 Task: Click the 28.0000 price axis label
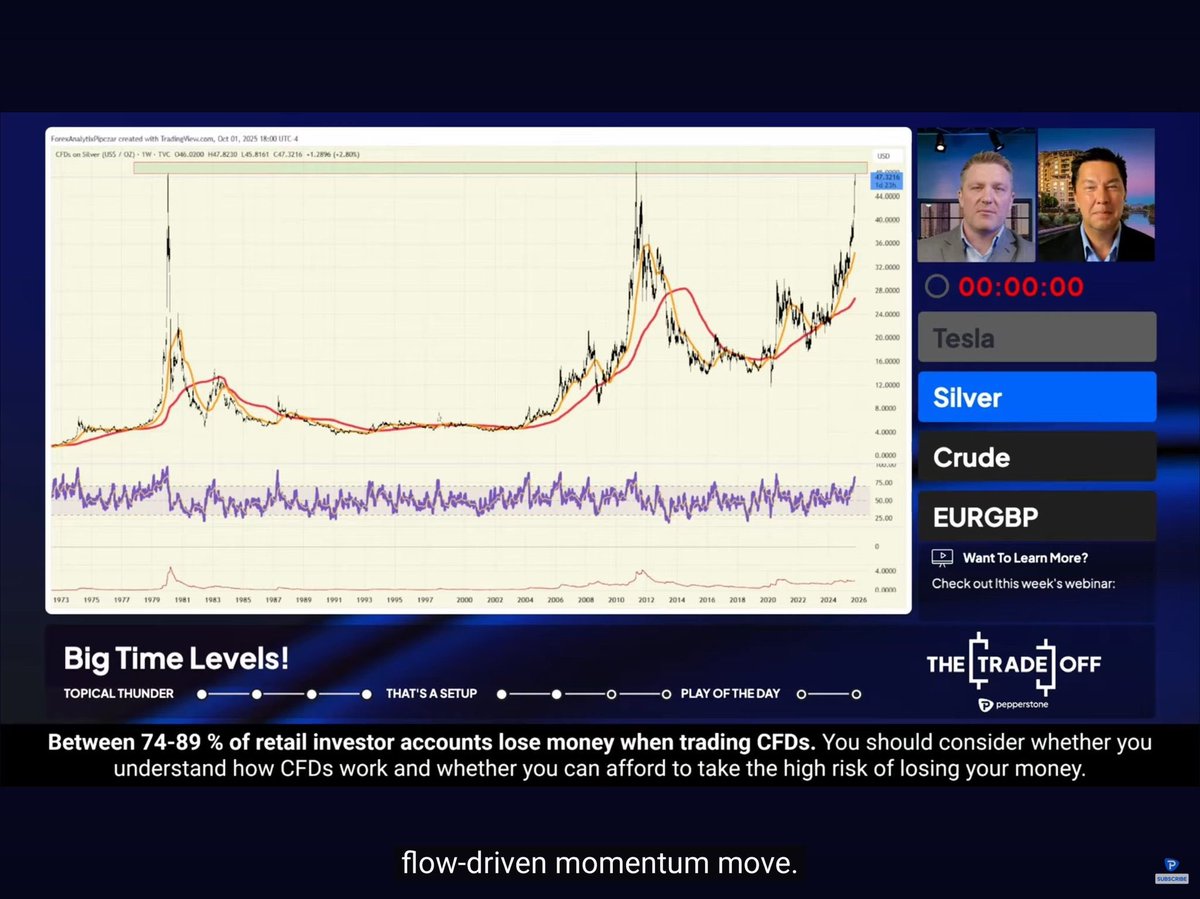point(887,290)
